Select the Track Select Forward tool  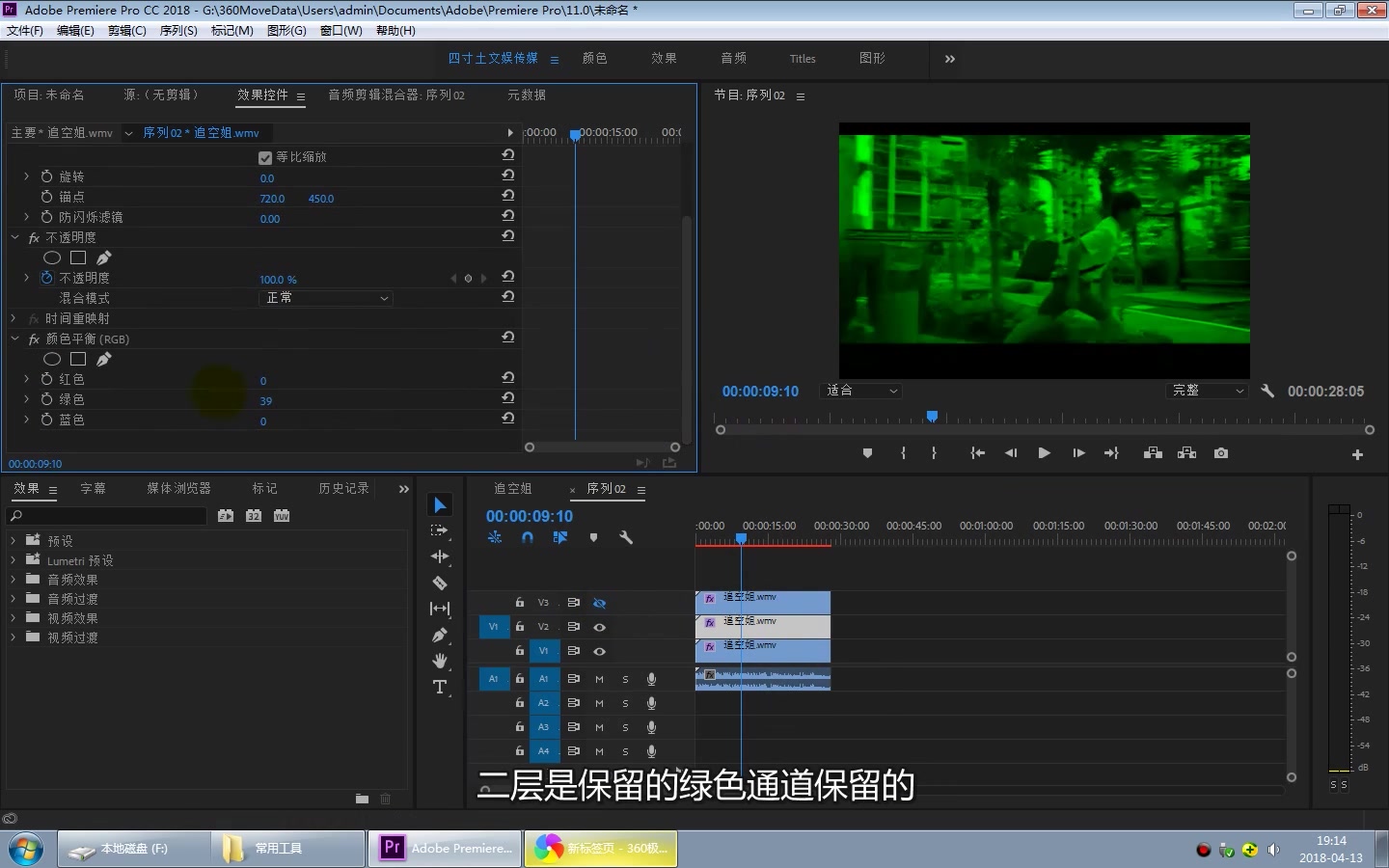click(440, 530)
